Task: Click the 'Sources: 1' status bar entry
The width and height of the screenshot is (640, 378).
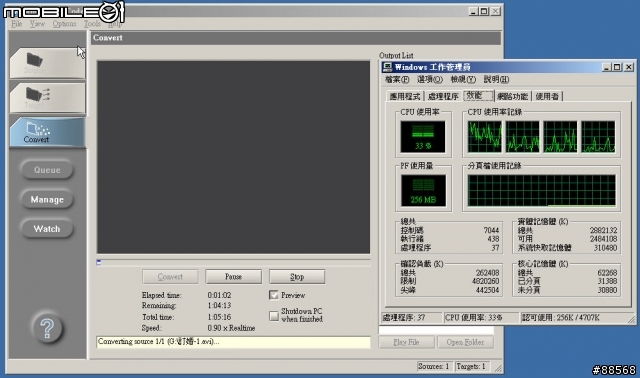Action: point(433,366)
